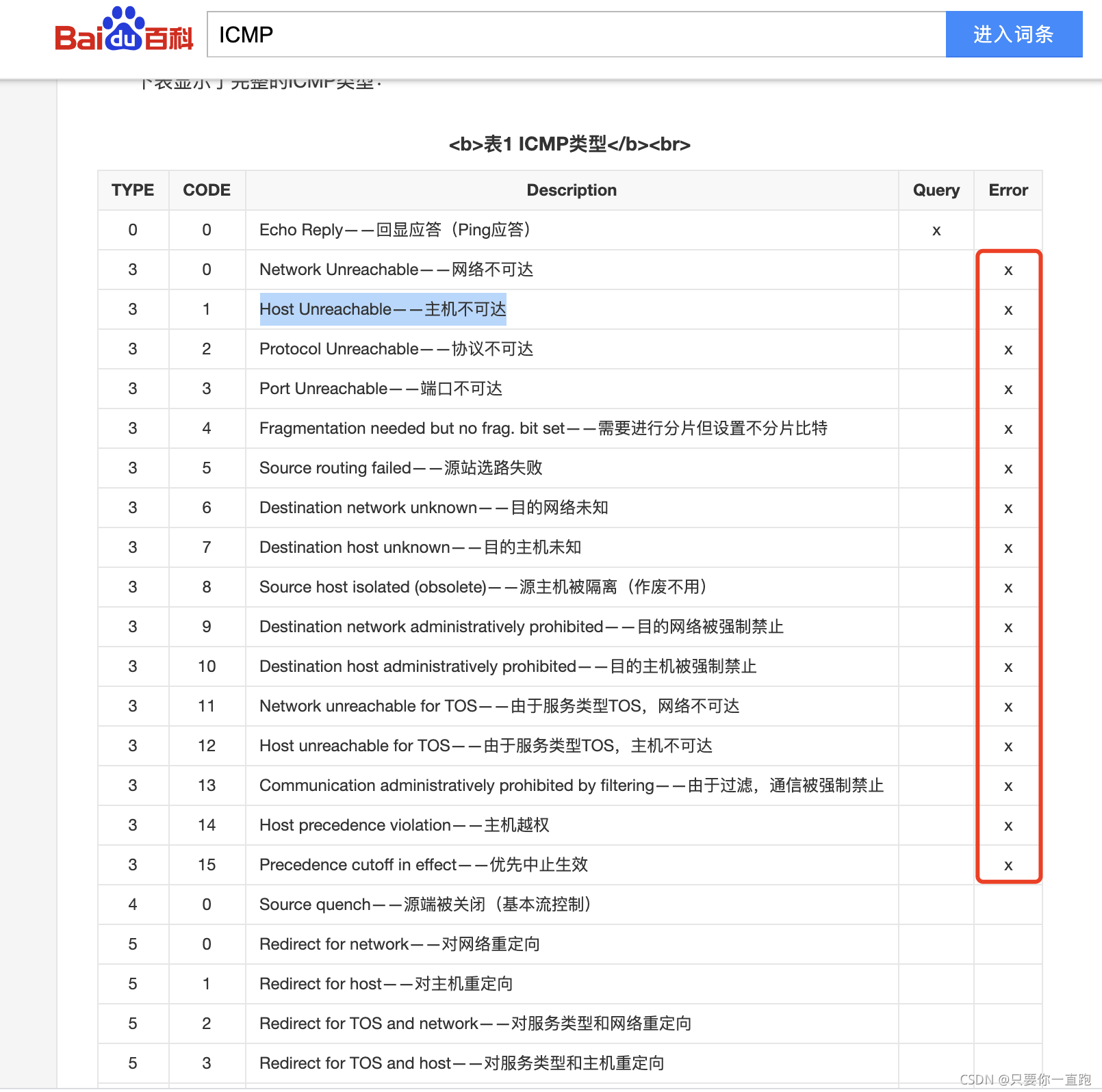Click the Error column header
Screen dimensions: 1102x1092
coord(1008,190)
